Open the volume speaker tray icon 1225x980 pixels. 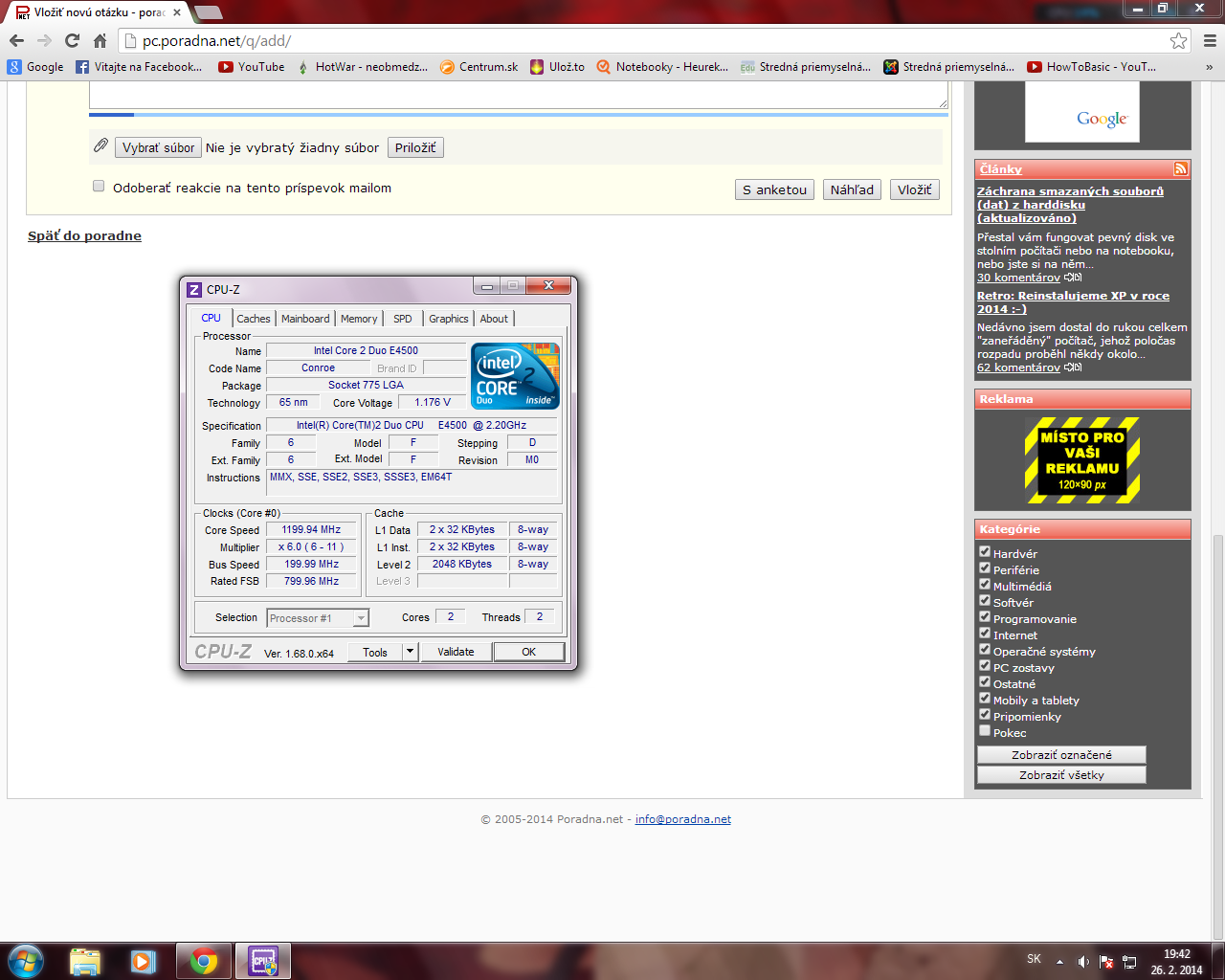pyautogui.click(x=1082, y=962)
